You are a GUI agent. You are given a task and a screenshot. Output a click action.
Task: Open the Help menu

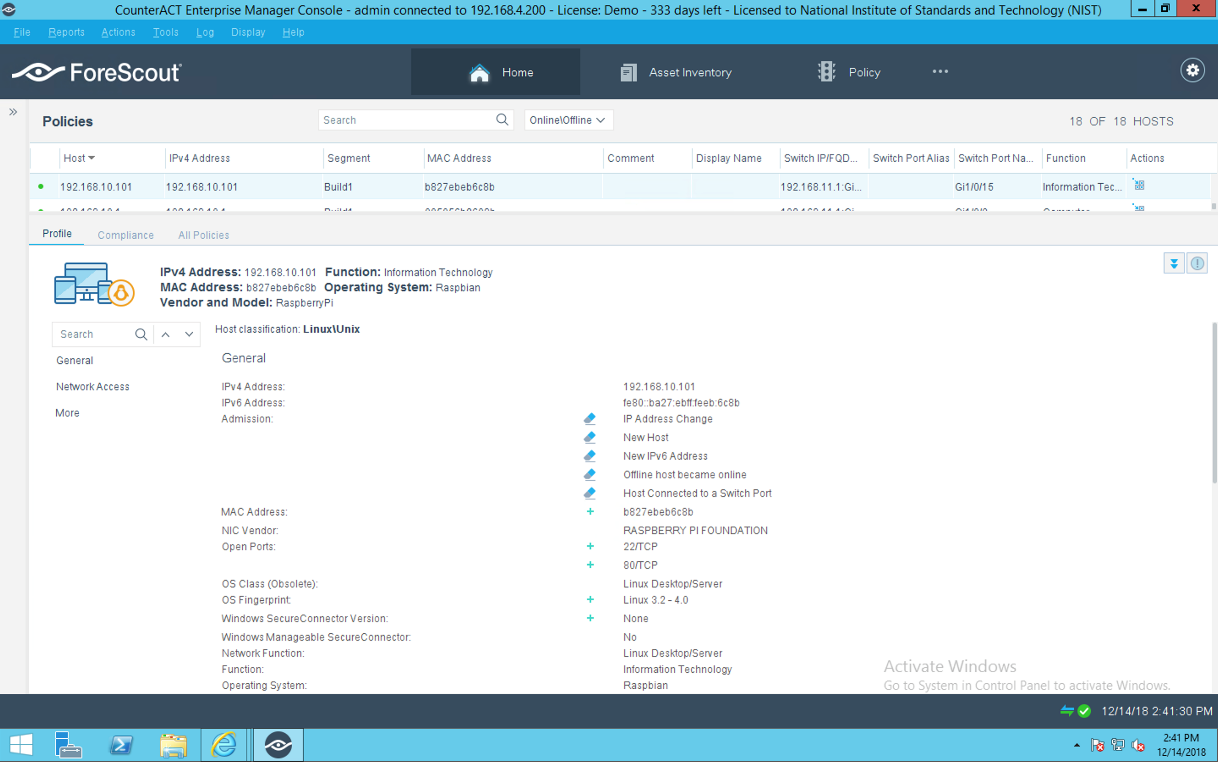(x=293, y=32)
